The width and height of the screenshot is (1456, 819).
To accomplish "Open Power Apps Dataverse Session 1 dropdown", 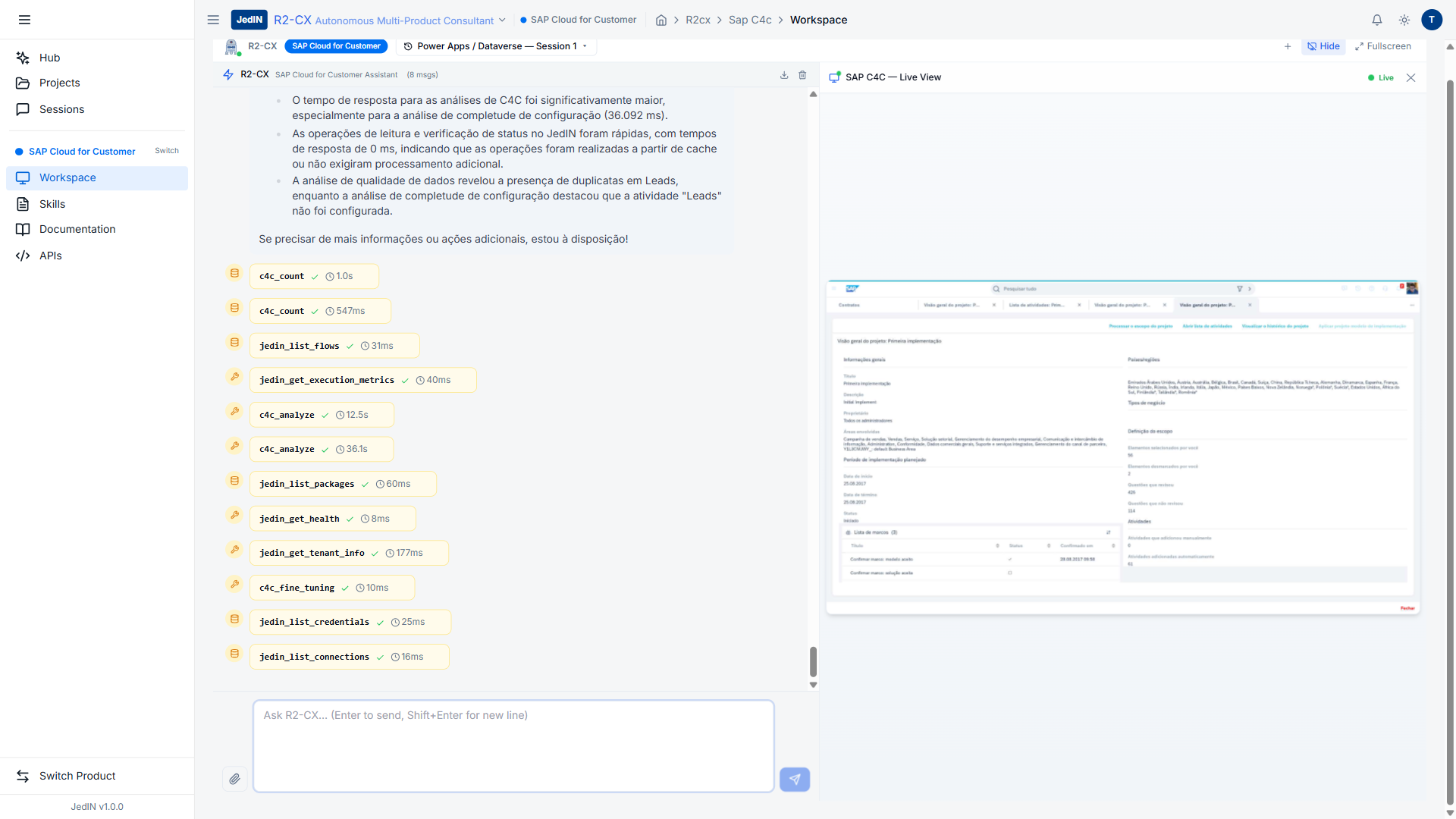I will tap(496, 46).
